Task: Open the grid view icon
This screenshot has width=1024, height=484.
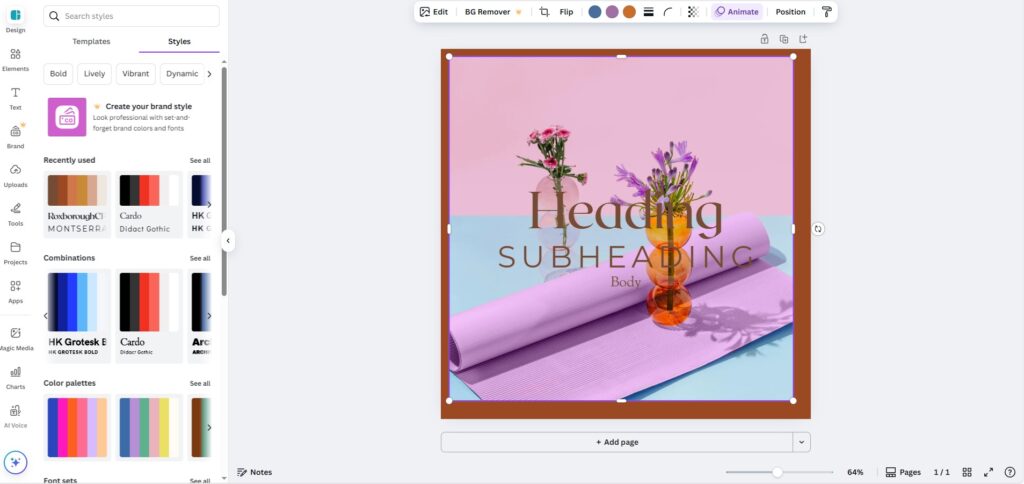Action: (967, 472)
